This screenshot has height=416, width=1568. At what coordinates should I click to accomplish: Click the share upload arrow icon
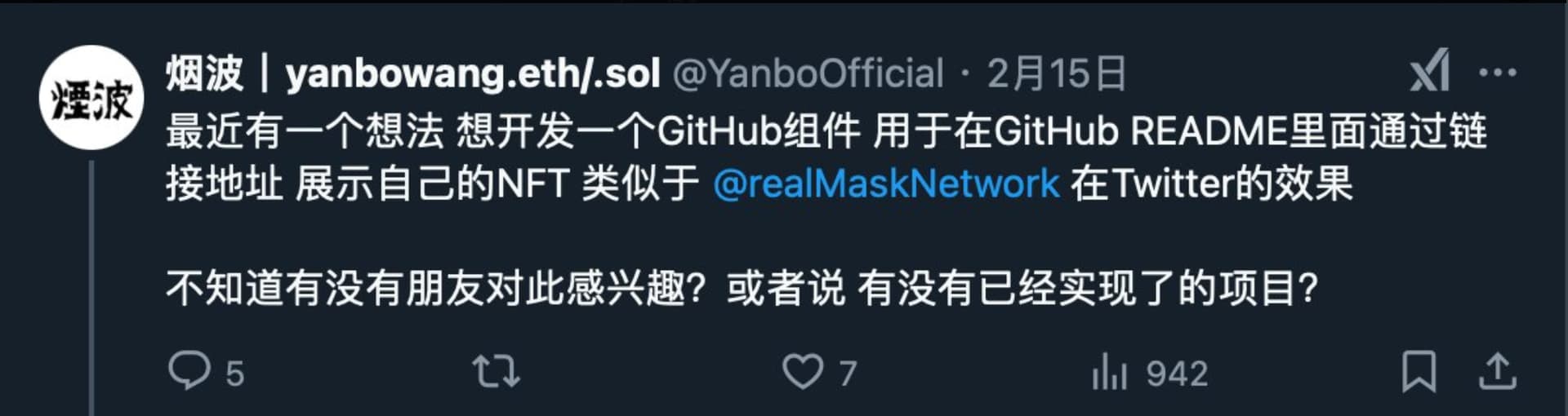pyautogui.click(x=1498, y=371)
